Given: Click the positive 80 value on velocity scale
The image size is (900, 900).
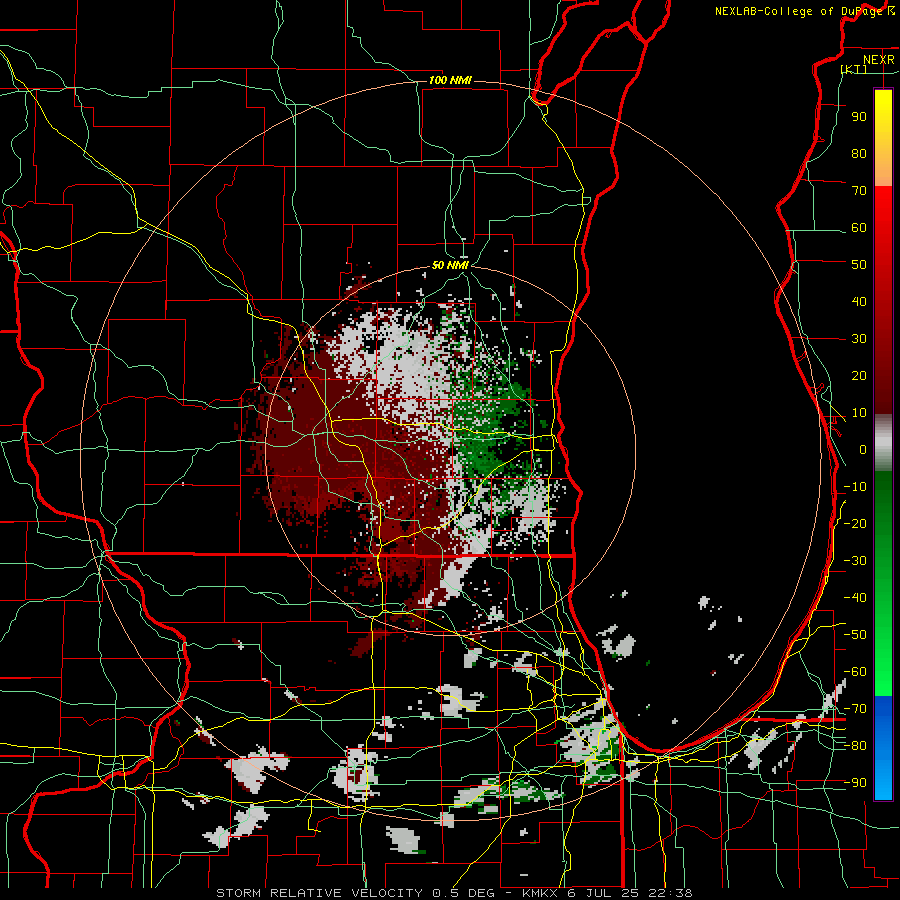Looking at the screenshot, I should pyautogui.click(x=859, y=153).
